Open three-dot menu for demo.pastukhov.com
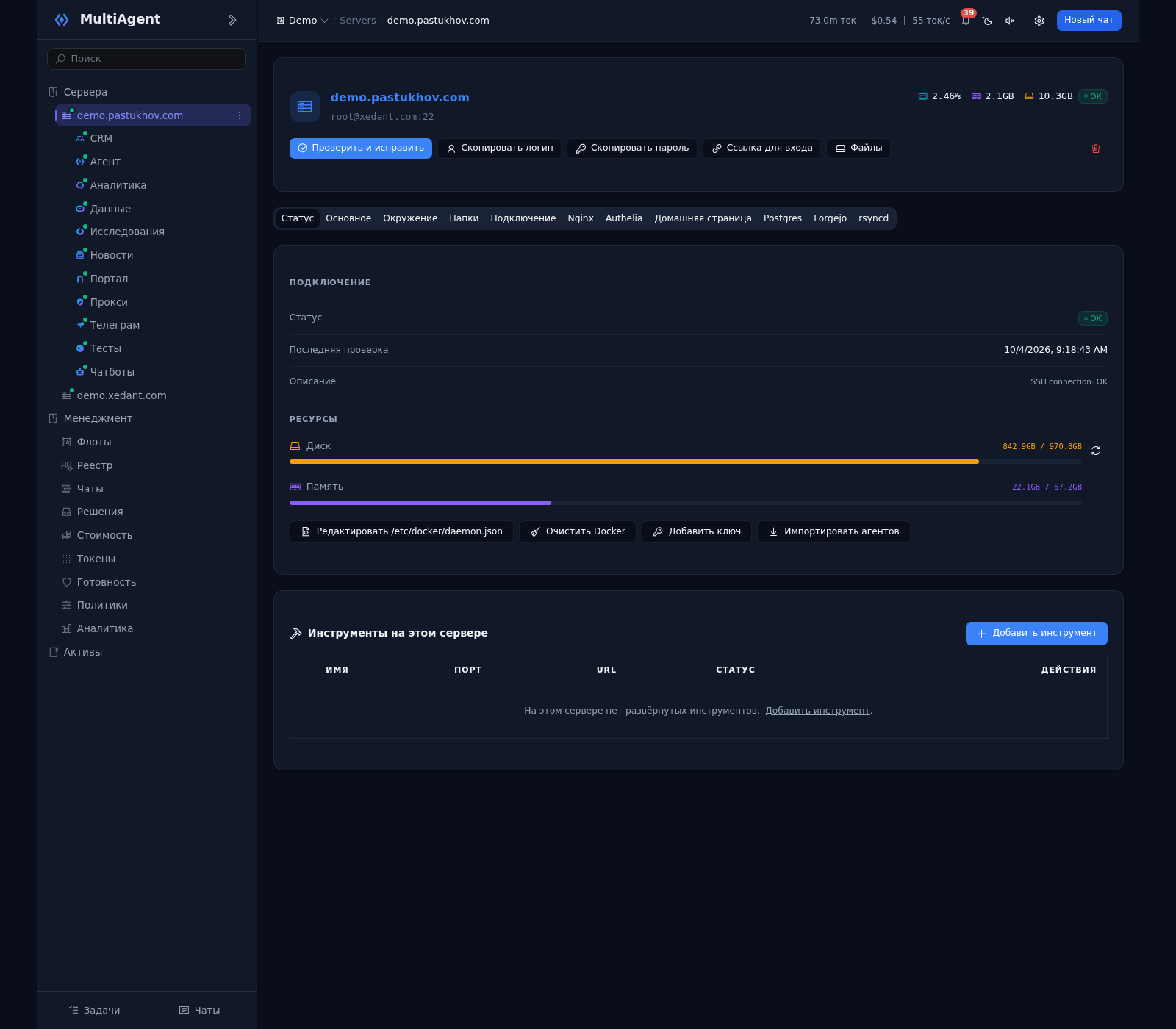The width and height of the screenshot is (1176, 1029). [x=240, y=115]
